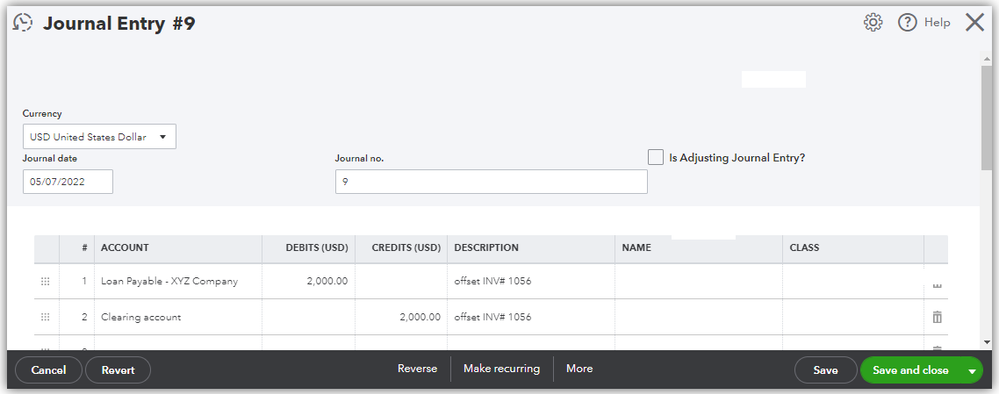
Task: Click the Journal date field
Action: tap(68, 182)
